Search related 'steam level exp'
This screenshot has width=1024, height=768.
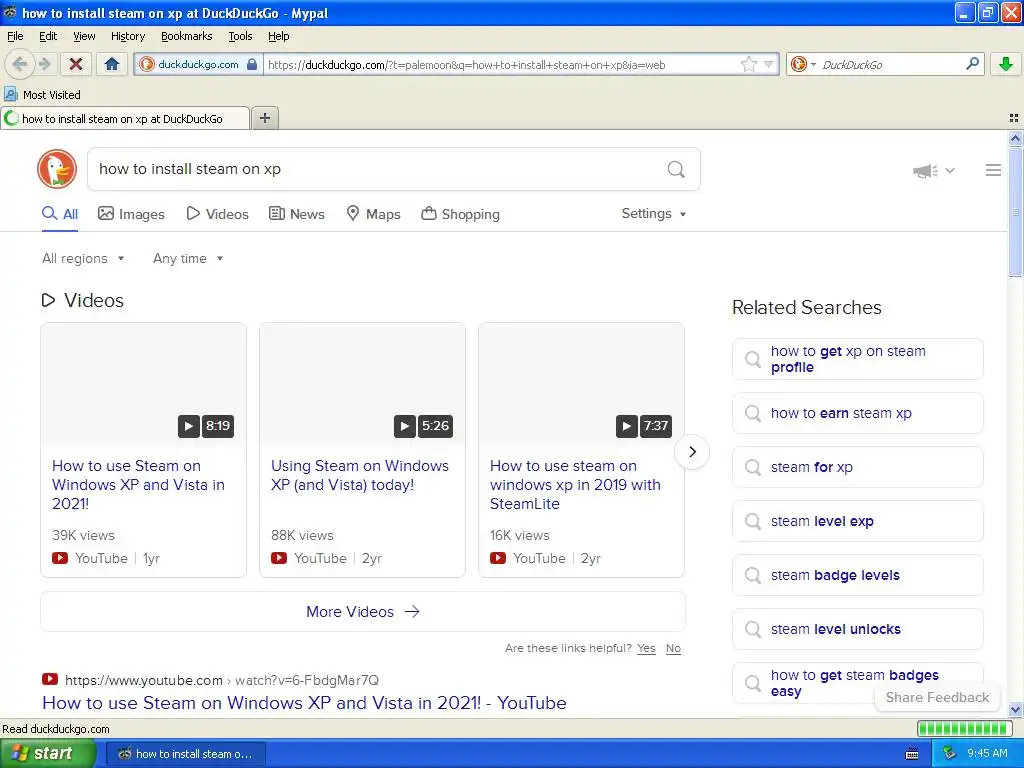(857, 521)
